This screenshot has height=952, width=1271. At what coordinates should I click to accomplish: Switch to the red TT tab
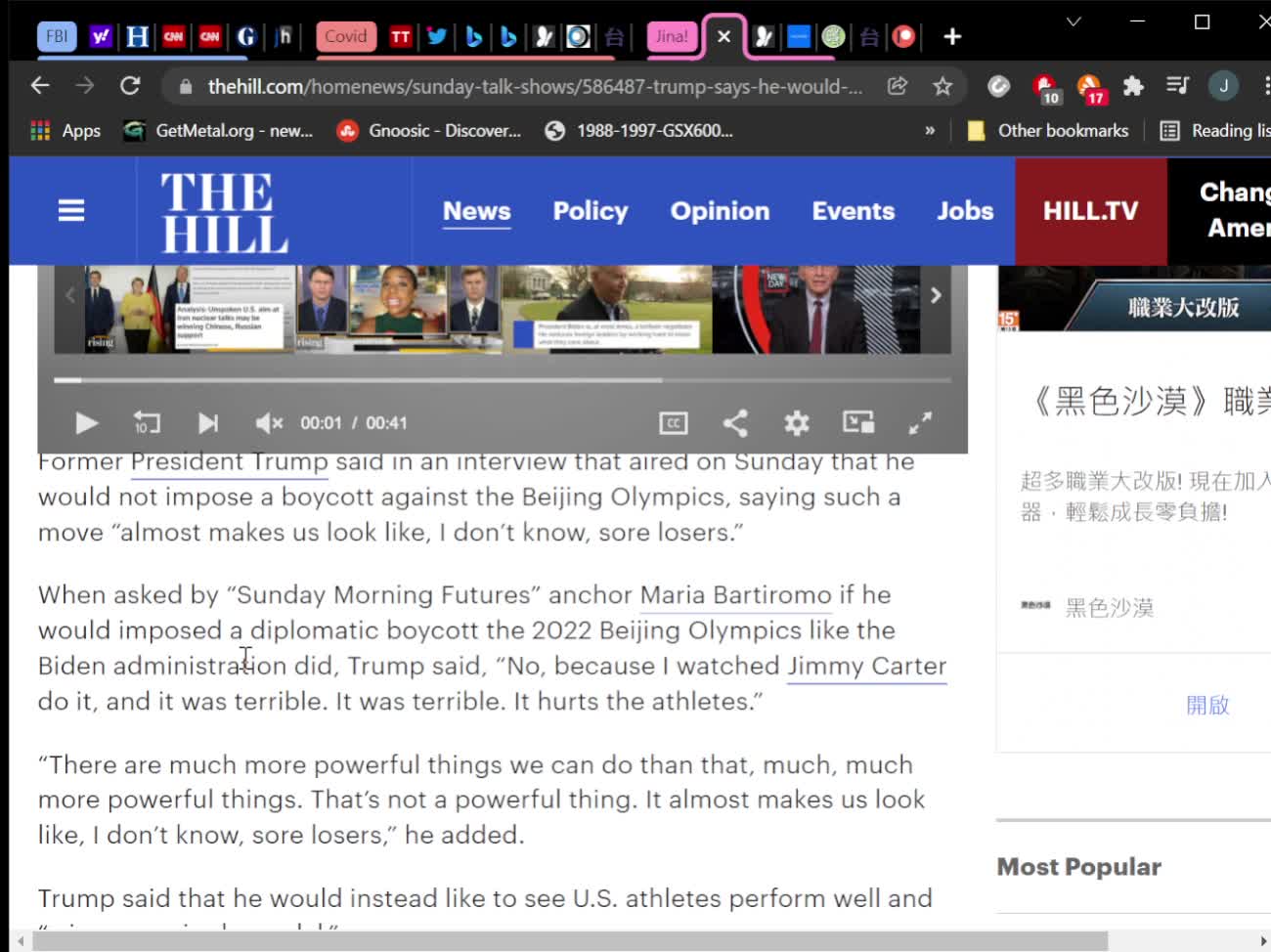[401, 36]
